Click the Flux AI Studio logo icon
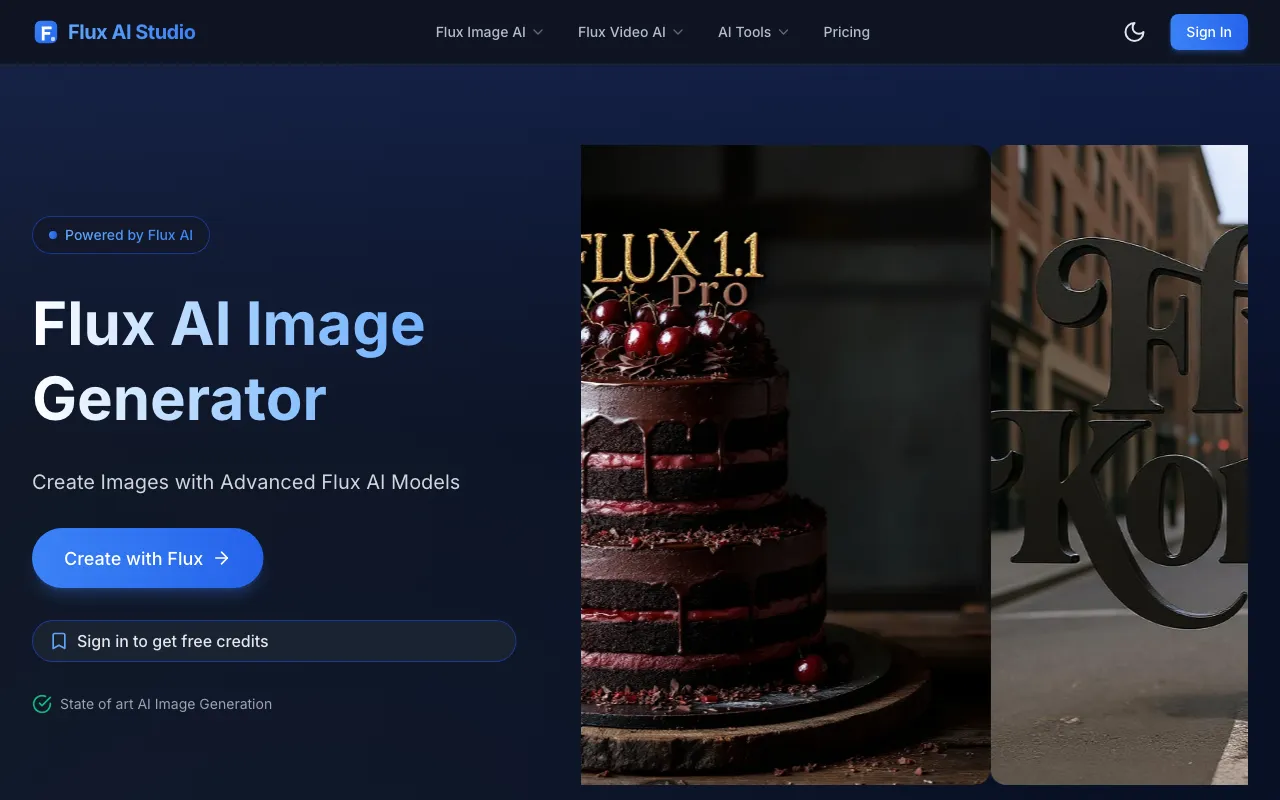1280x800 pixels. point(46,32)
